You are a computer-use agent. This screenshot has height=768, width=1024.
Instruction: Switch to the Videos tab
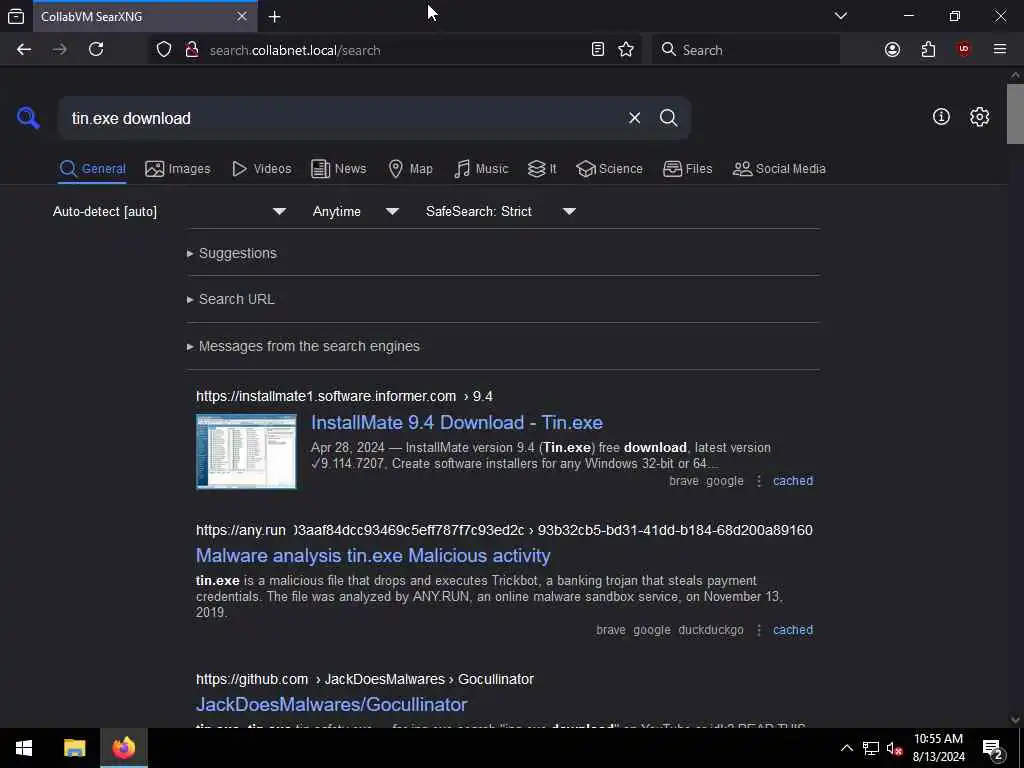(262, 169)
